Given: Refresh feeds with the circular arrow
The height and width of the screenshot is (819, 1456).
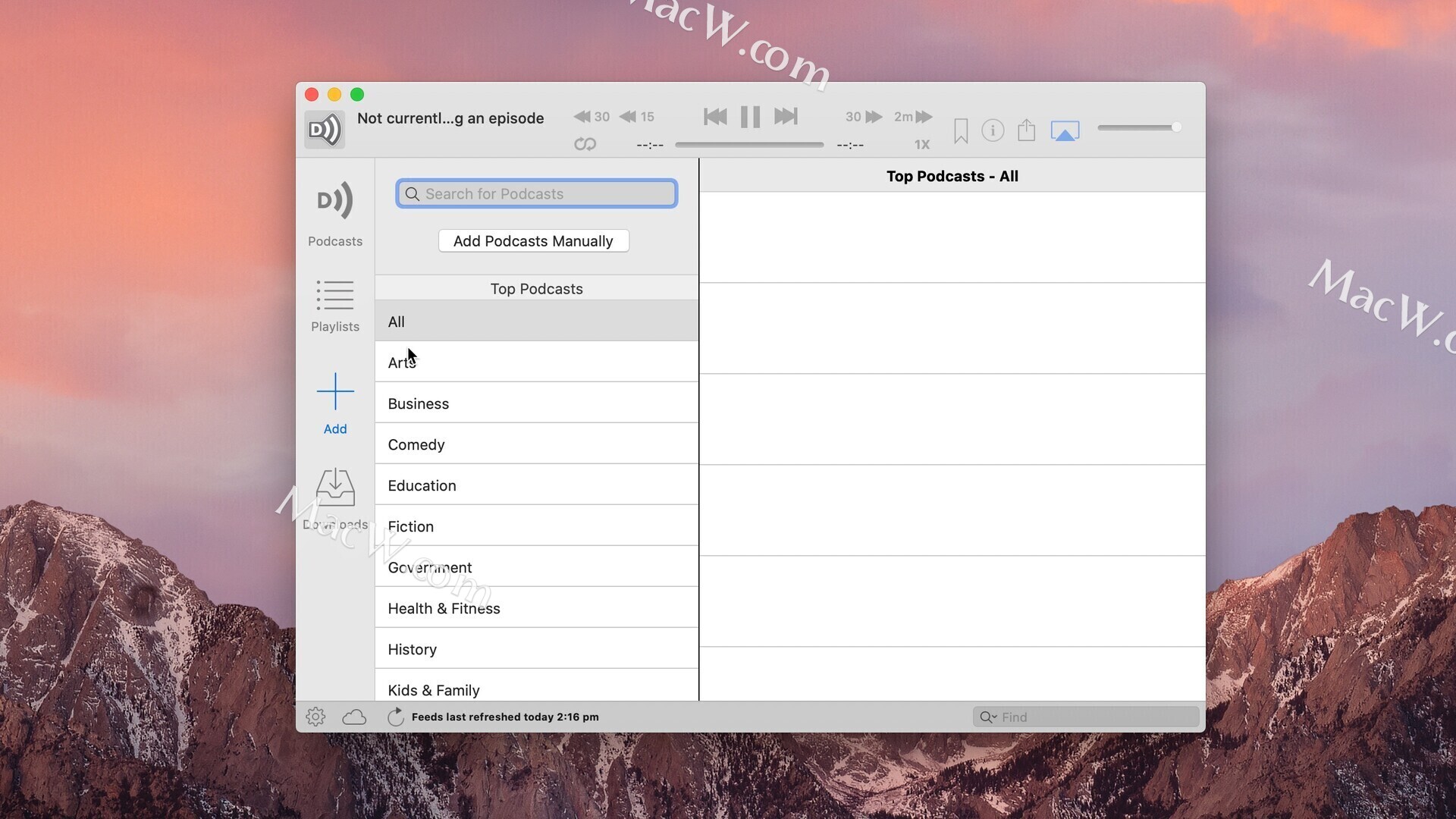Looking at the screenshot, I should pyautogui.click(x=396, y=717).
